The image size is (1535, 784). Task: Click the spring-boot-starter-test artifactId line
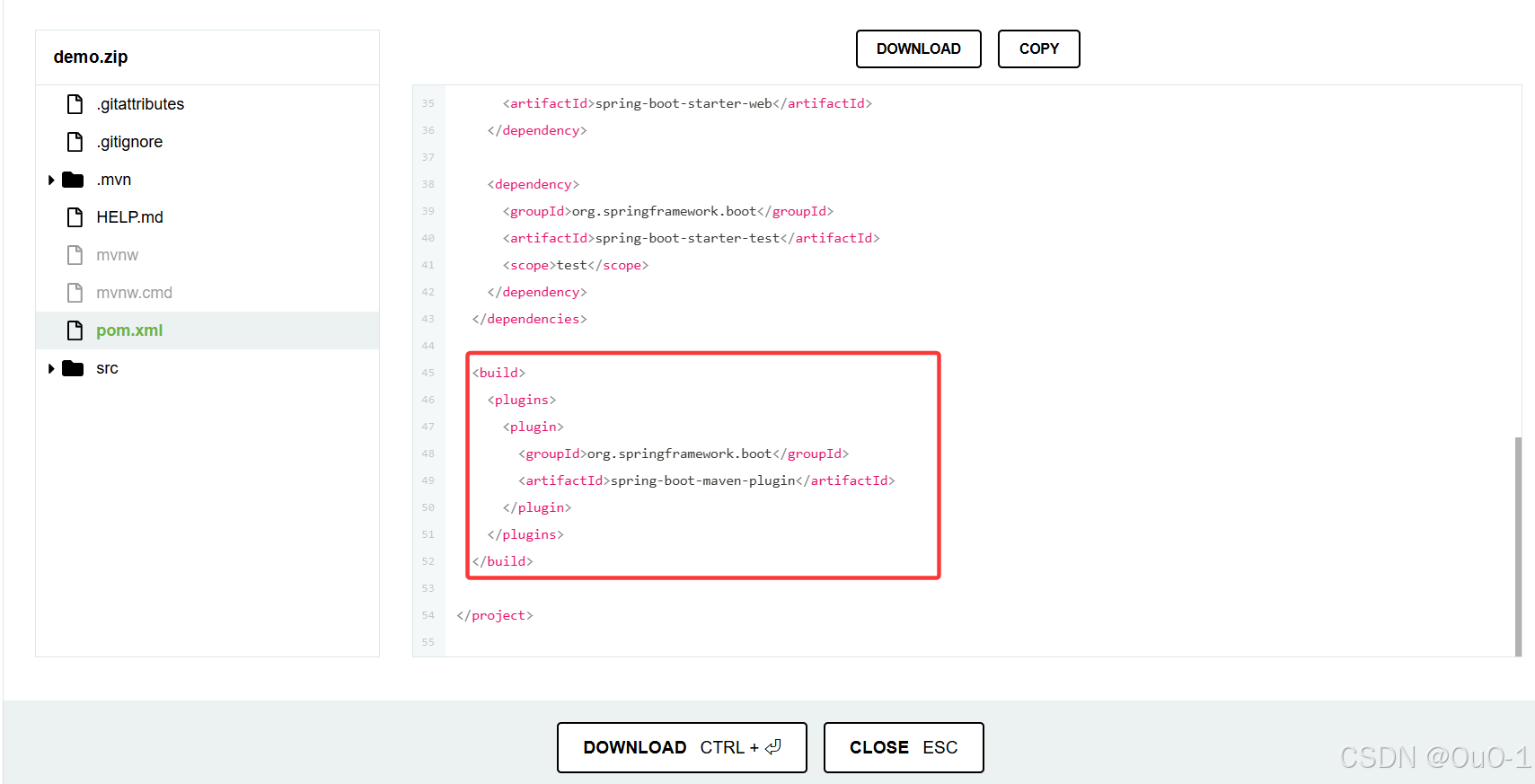click(x=692, y=238)
